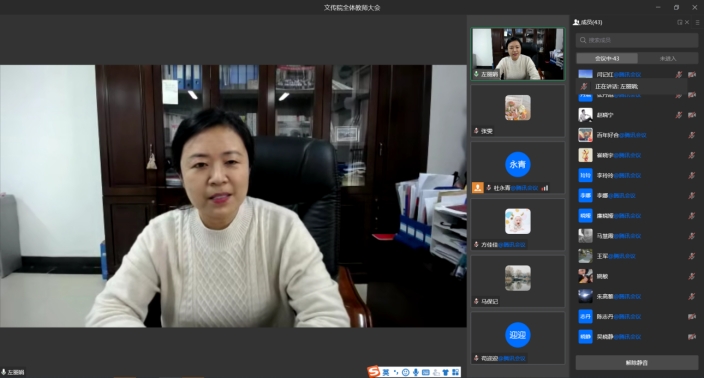The width and height of the screenshot is (704, 378).
Task: Click the 马保记 participant tile
Action: 518,281
